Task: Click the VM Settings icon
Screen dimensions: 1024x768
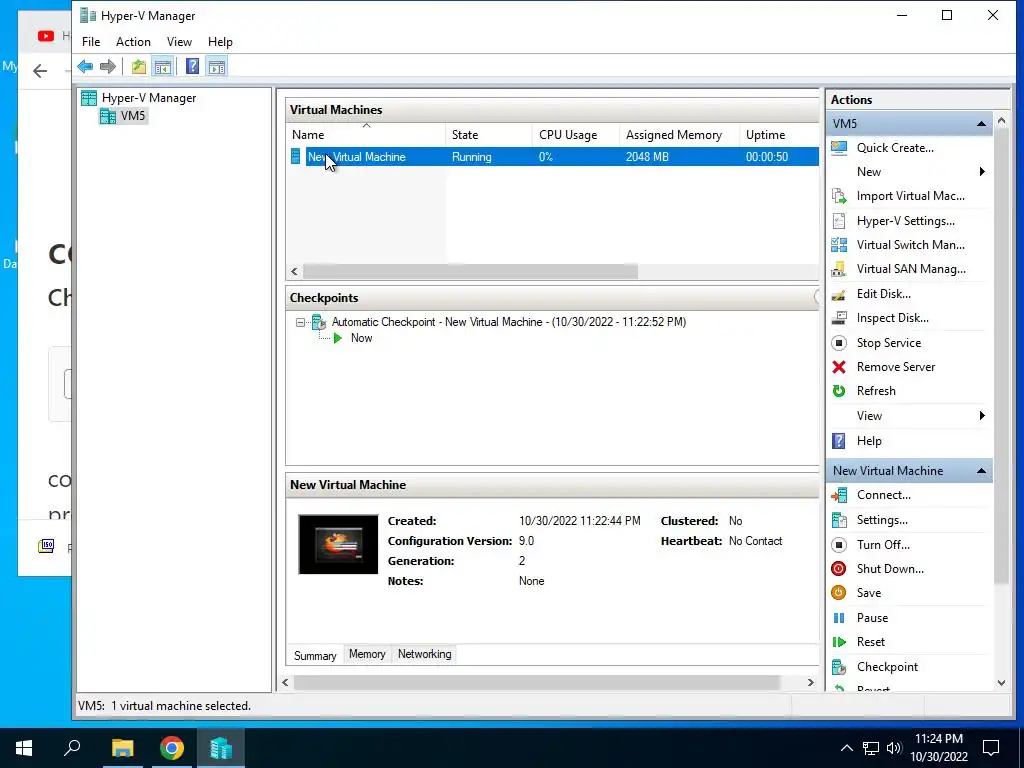Action: (839, 520)
